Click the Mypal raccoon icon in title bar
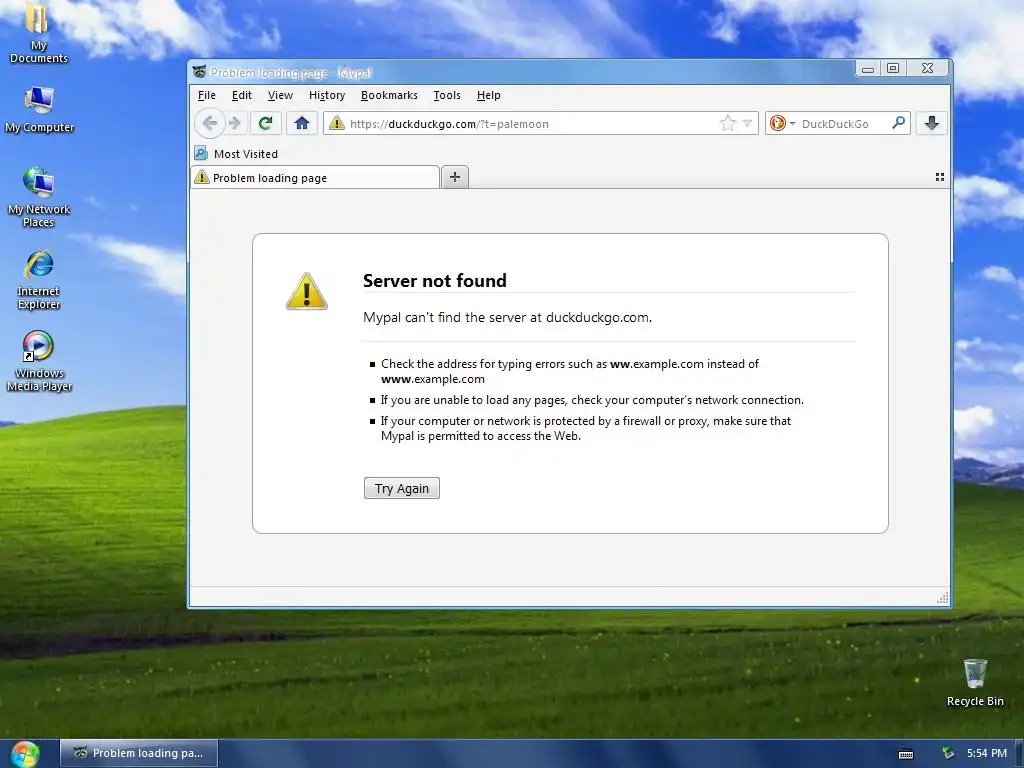 (x=199, y=72)
